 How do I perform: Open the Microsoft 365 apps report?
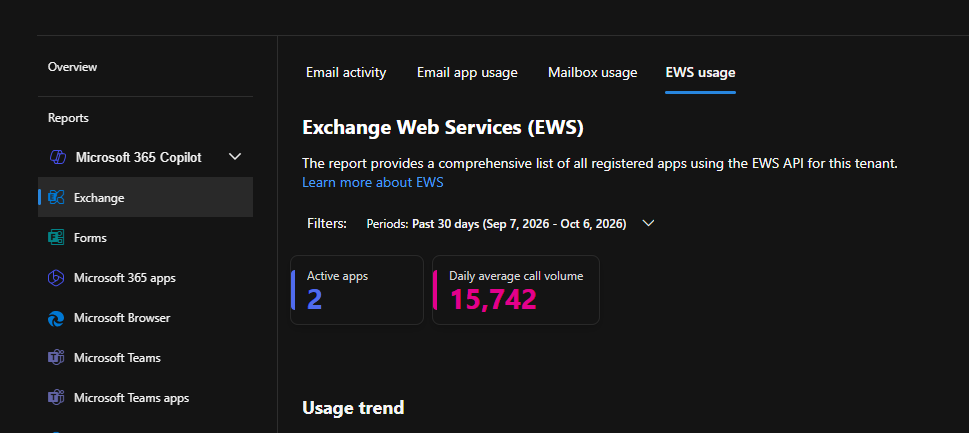pos(125,278)
